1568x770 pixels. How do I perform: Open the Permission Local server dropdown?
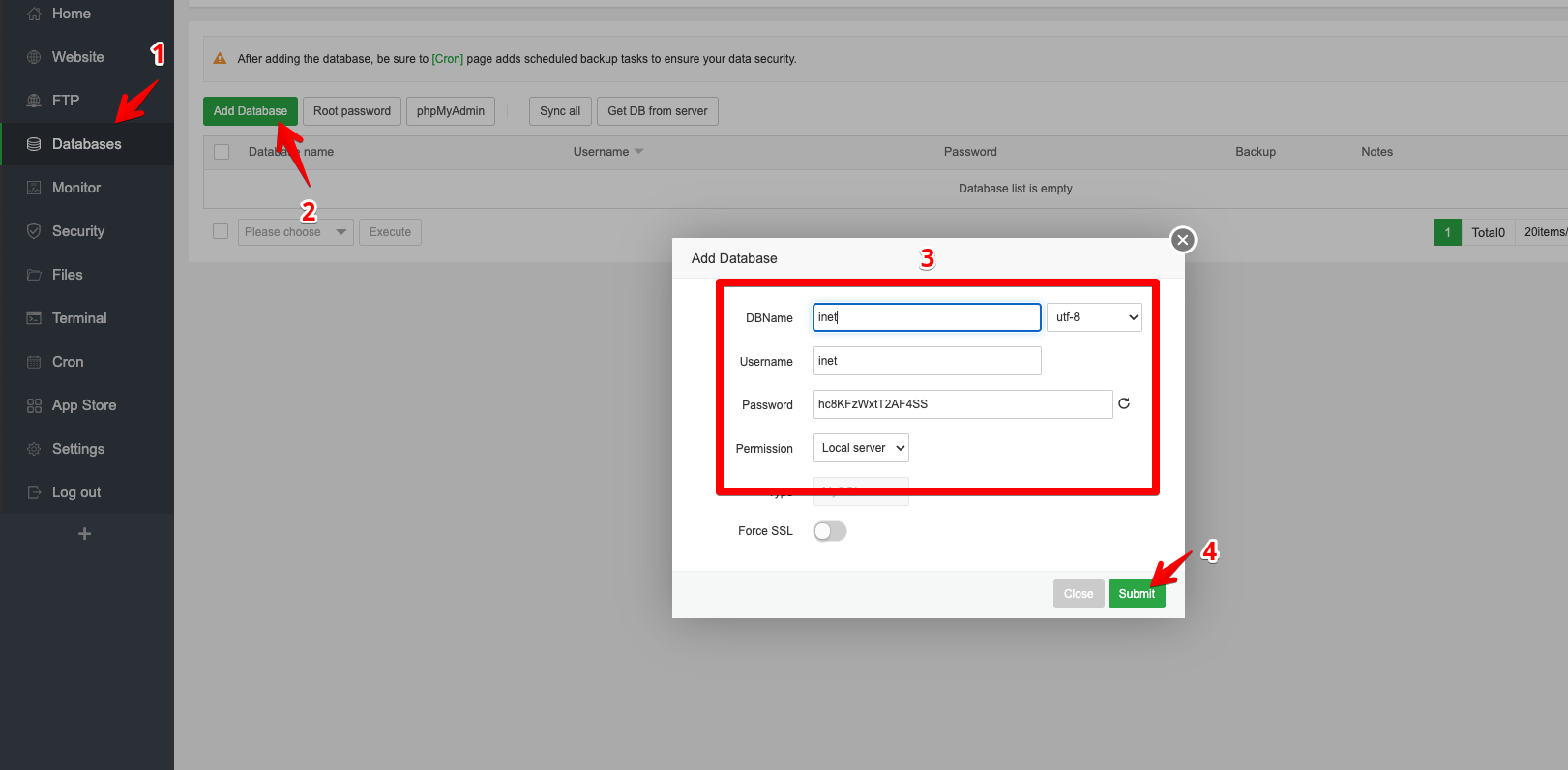[861, 448]
